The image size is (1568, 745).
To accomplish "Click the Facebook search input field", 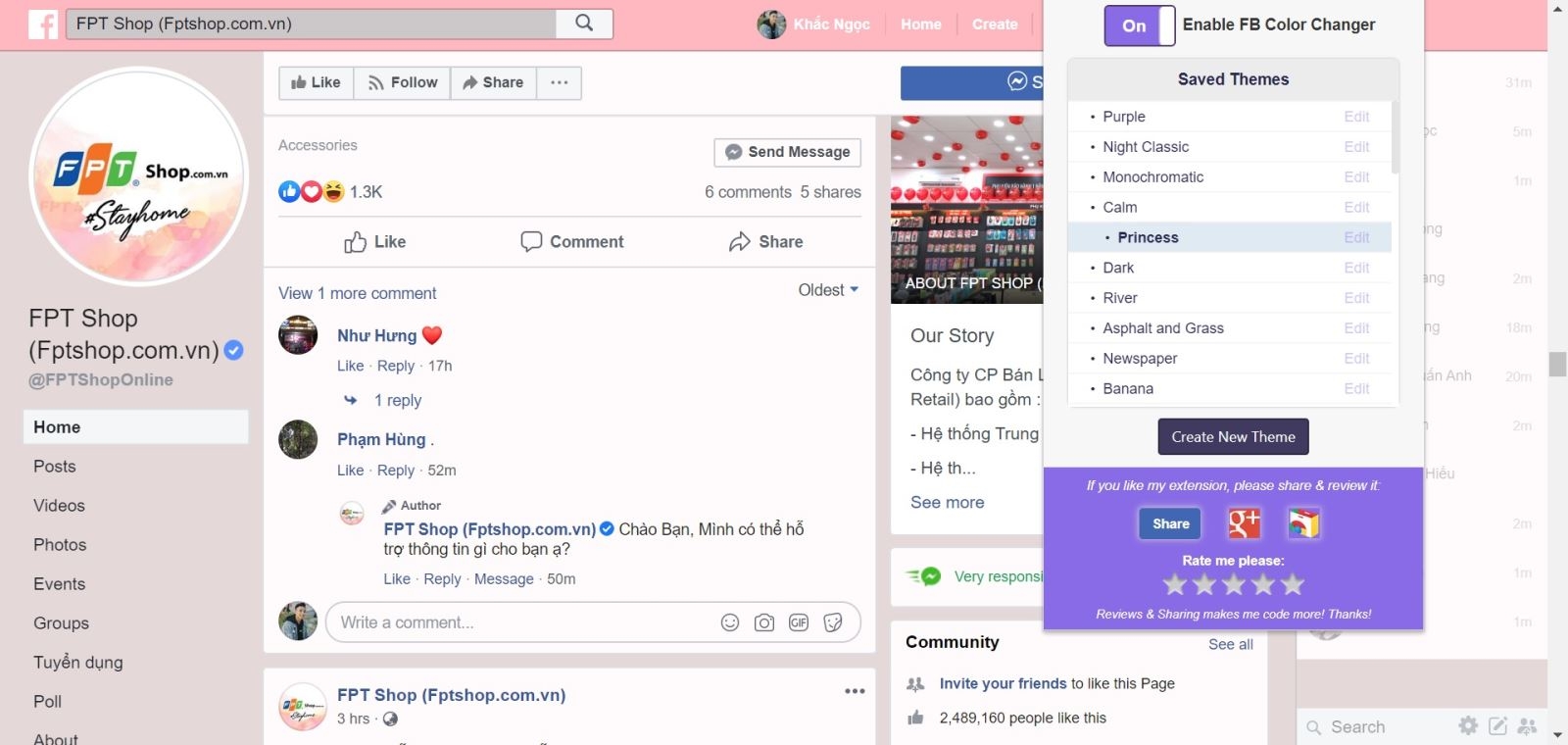I will pos(312,24).
